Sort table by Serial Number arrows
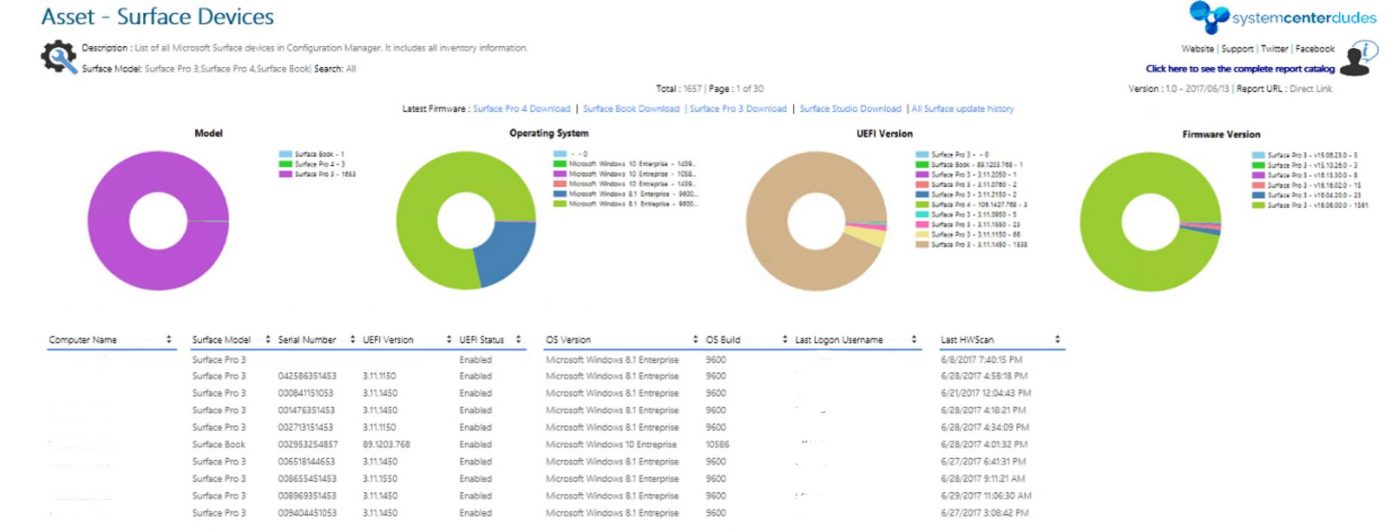 354,340
